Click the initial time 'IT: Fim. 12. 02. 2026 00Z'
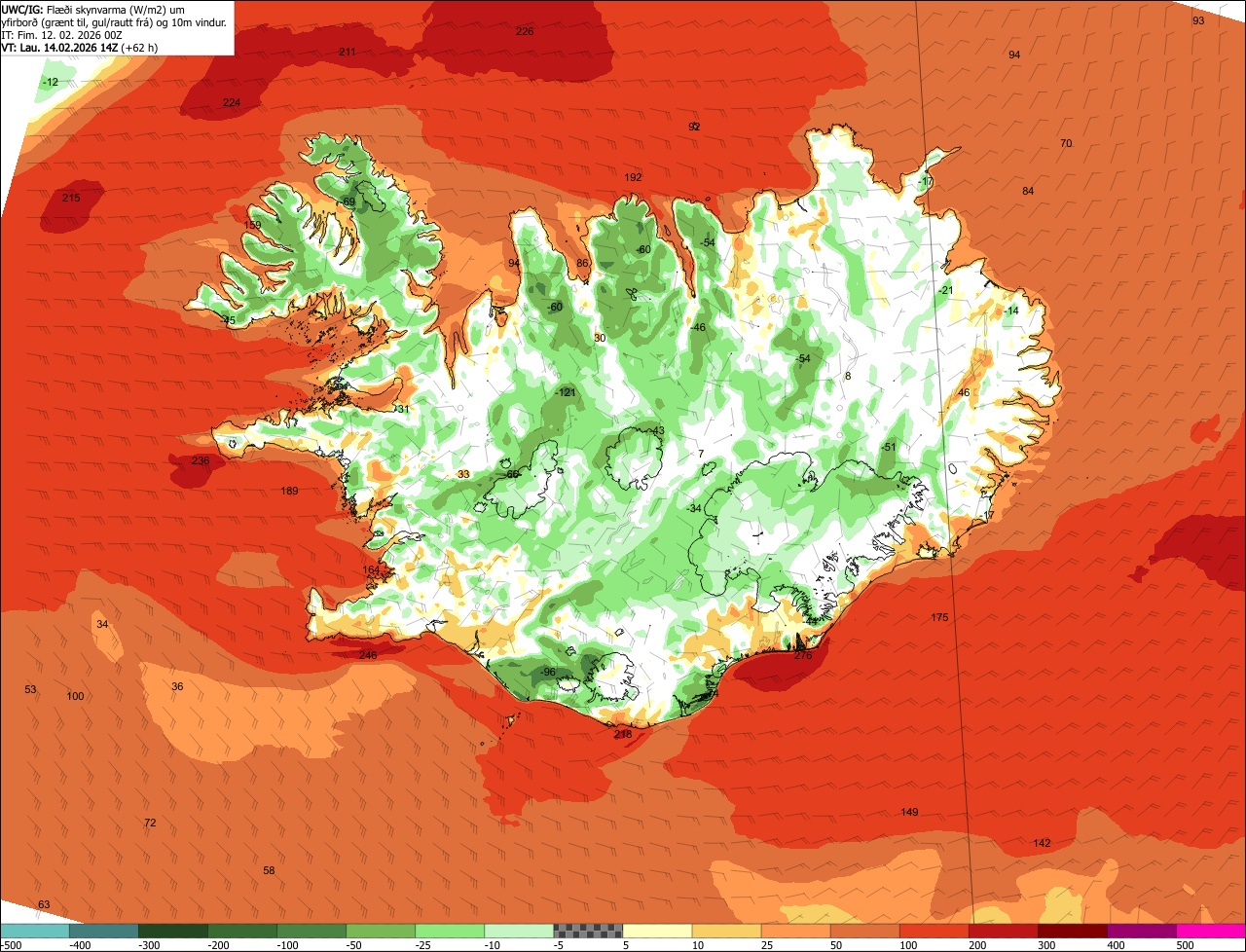 point(61,34)
